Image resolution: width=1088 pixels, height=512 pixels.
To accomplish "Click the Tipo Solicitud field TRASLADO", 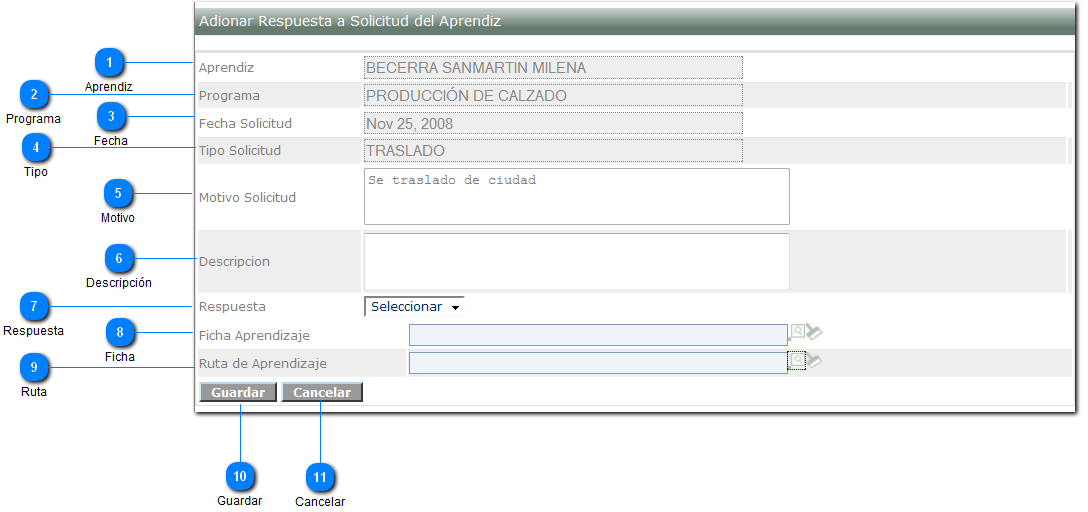I will pyautogui.click(x=553, y=151).
